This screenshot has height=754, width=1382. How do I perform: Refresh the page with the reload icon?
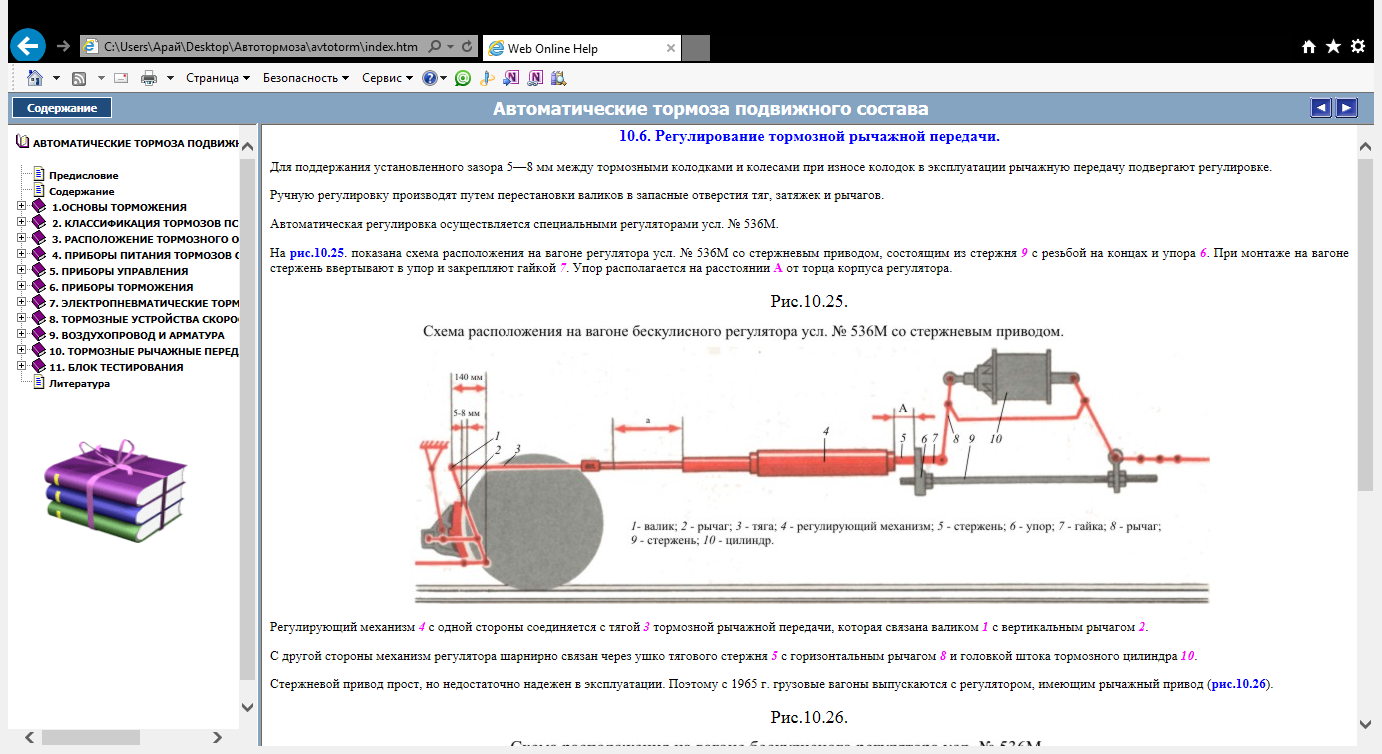pos(467,47)
